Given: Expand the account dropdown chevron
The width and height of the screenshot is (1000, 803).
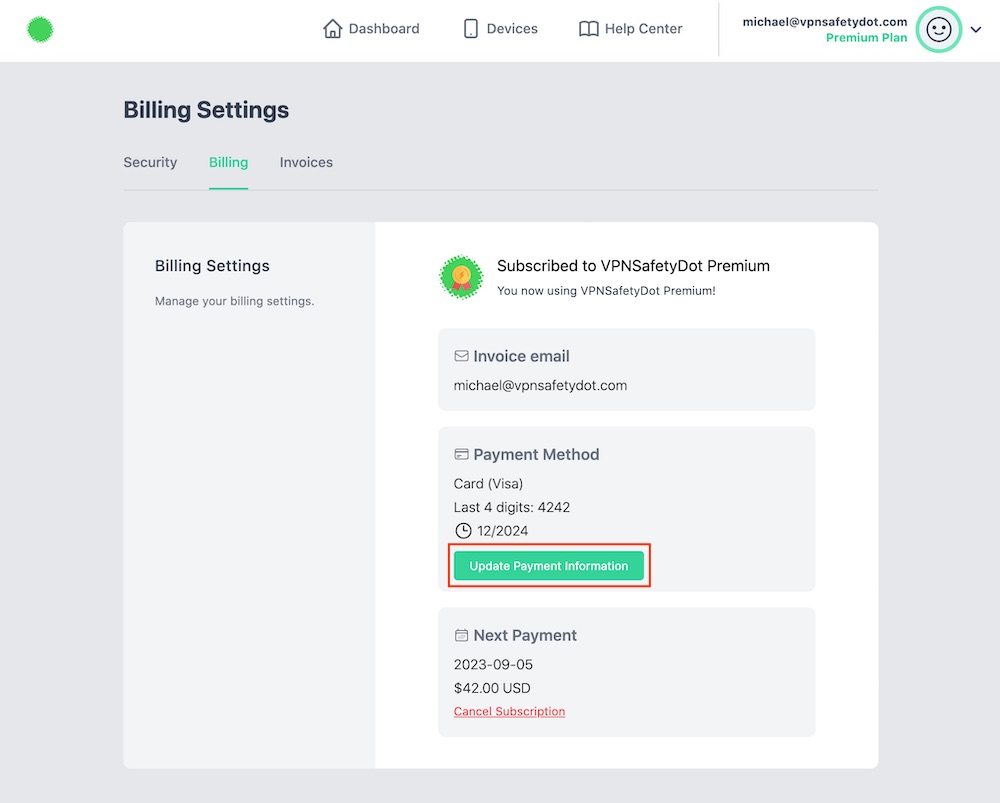Looking at the screenshot, I should click(976, 29).
